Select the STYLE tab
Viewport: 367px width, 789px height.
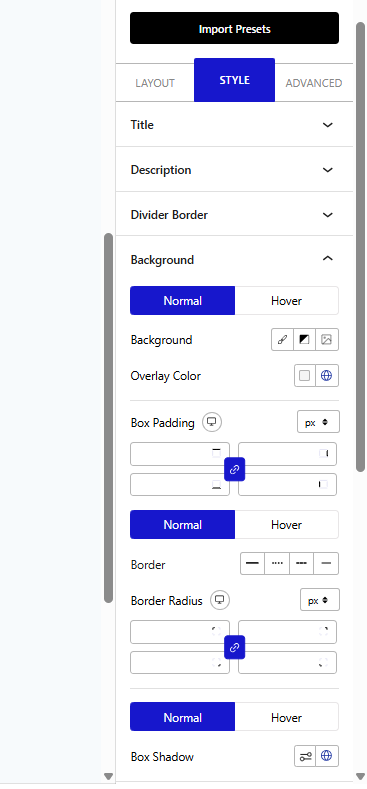[234, 80]
